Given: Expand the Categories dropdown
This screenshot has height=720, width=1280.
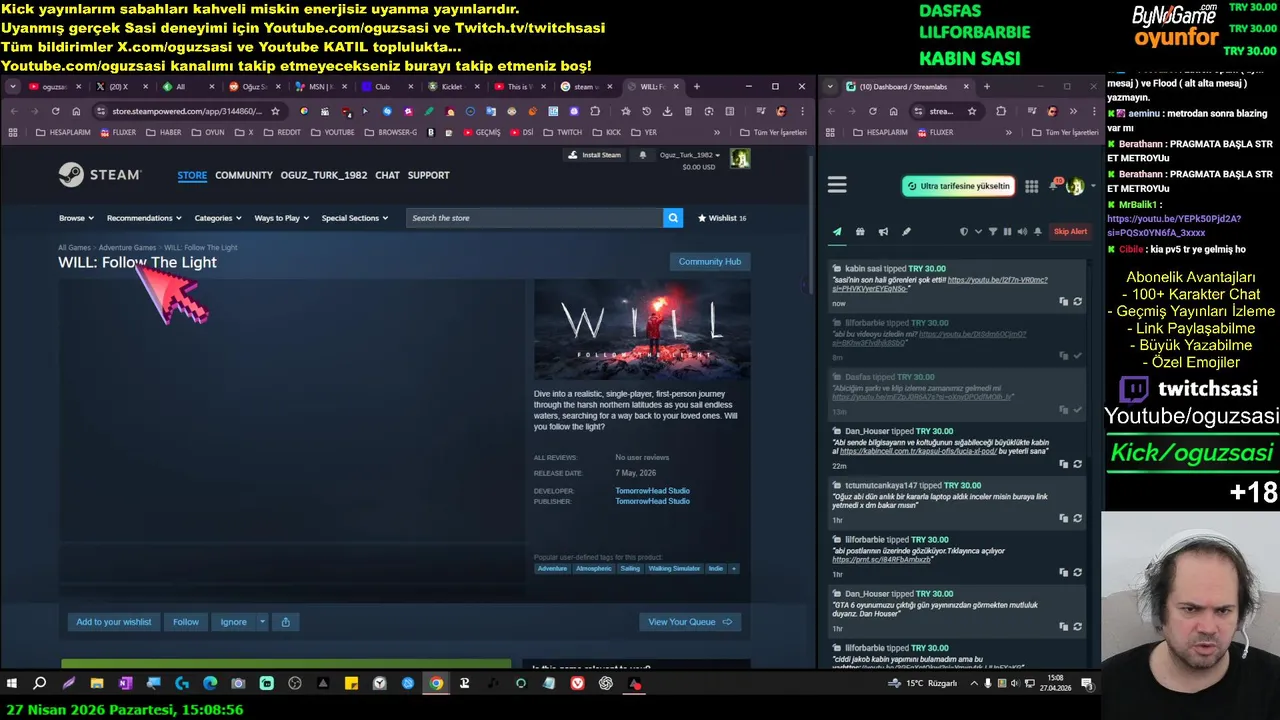Looking at the screenshot, I should (218, 218).
